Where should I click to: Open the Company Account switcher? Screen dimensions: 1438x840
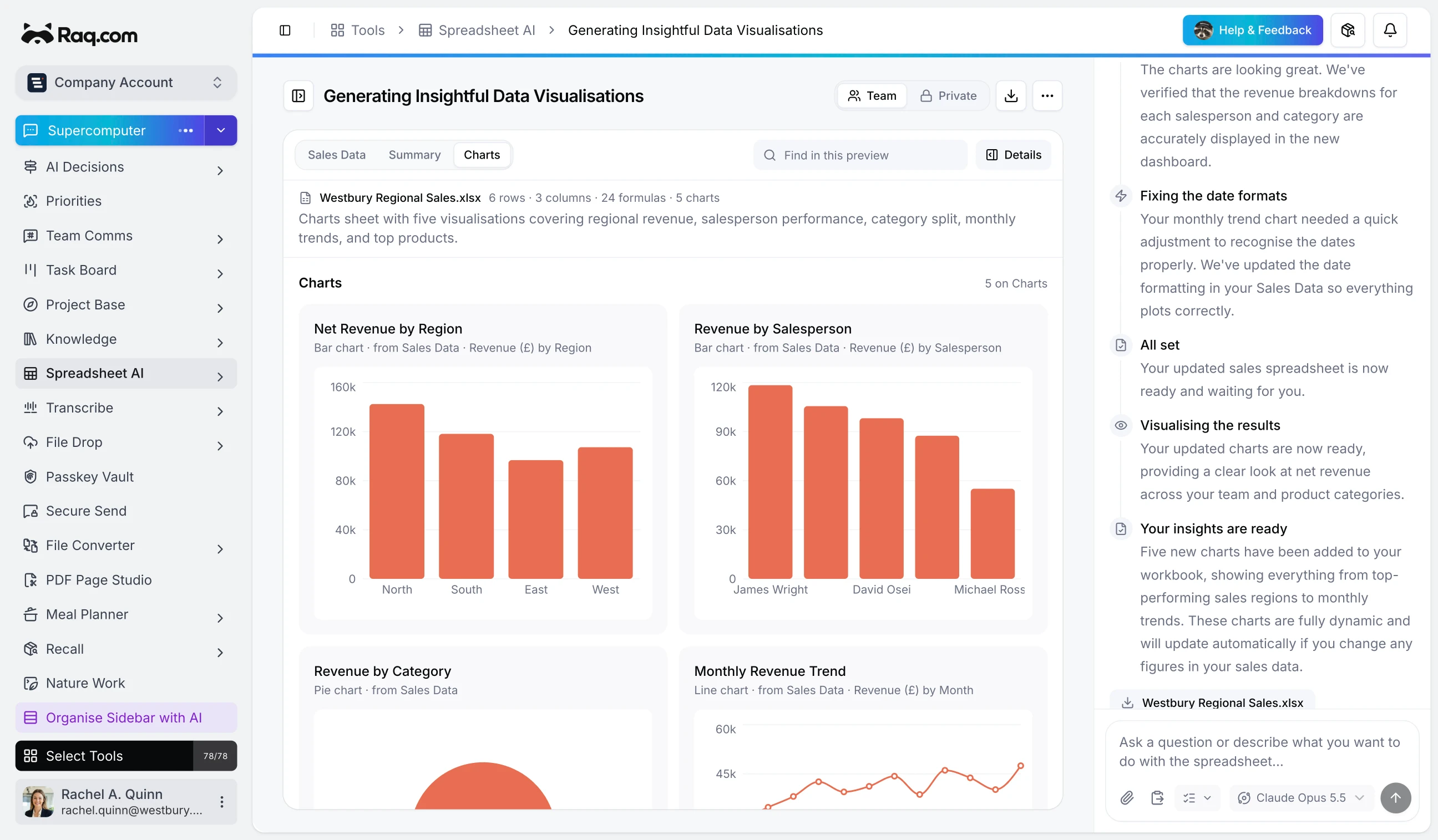tap(126, 83)
